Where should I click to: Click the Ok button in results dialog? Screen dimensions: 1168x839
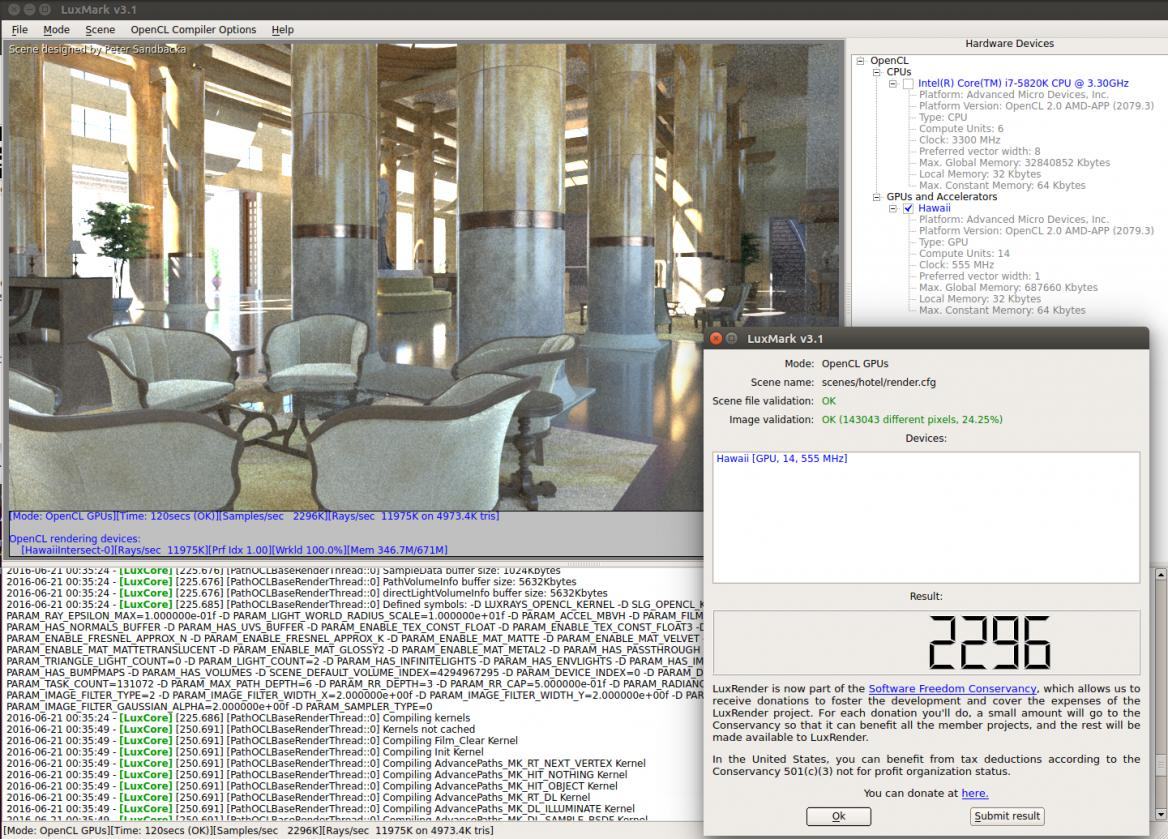pyautogui.click(x=838, y=817)
